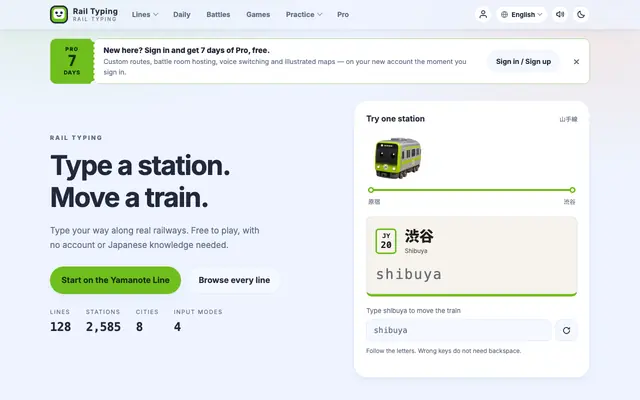
Task: Expand the Lines dropdown menu
Action: tap(145, 14)
